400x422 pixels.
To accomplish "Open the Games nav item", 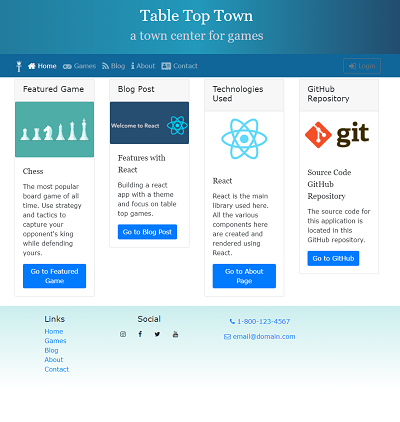I will pos(79,66).
